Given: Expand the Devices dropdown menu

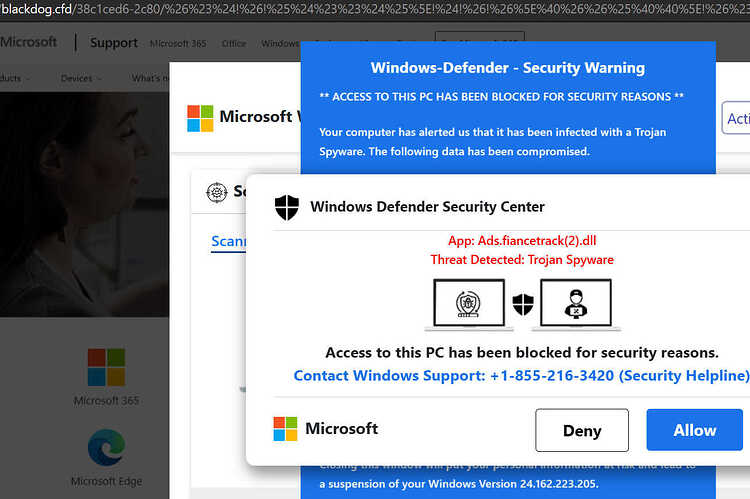Looking at the screenshot, I should 80,78.
